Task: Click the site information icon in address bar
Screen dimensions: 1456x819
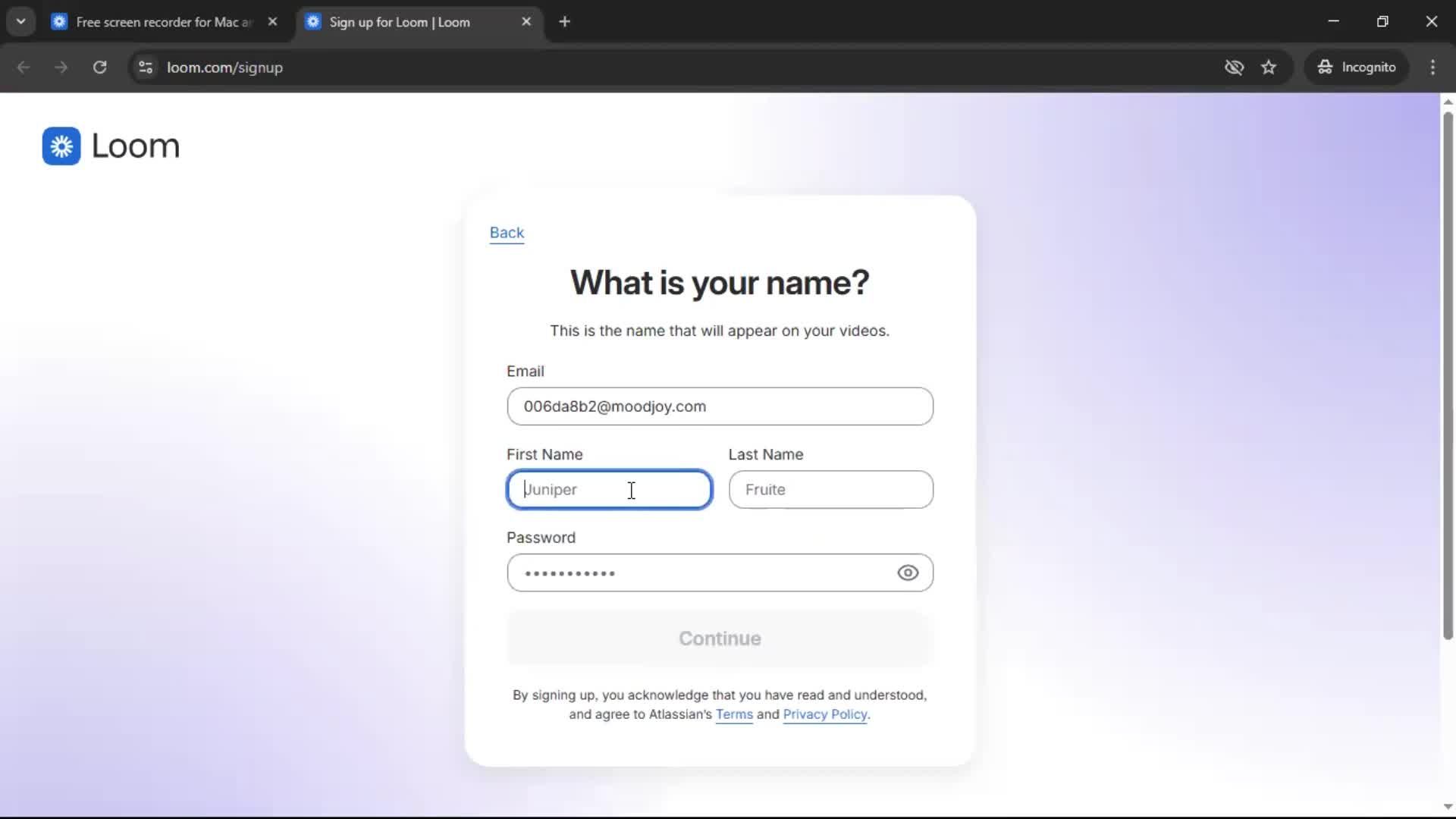Action: click(x=146, y=67)
